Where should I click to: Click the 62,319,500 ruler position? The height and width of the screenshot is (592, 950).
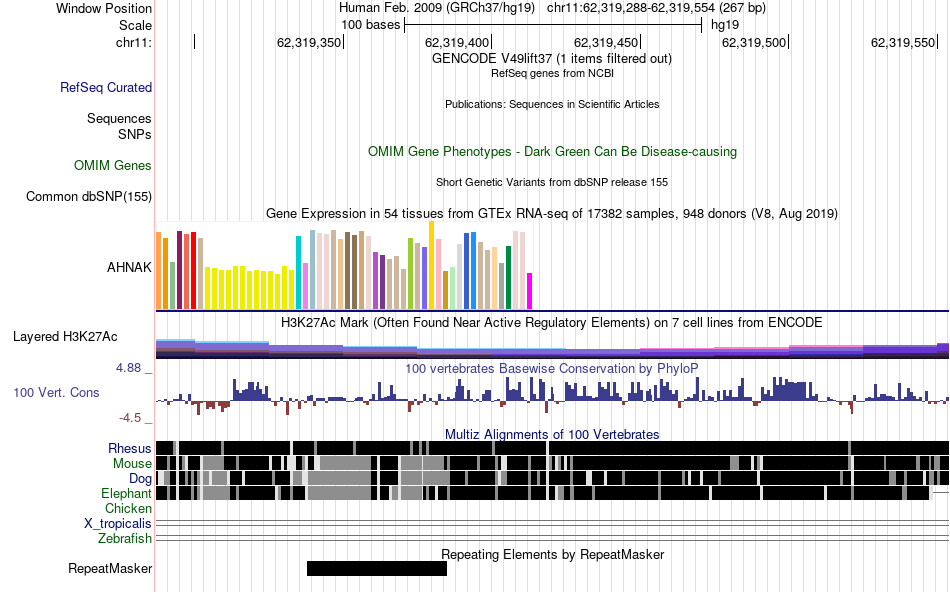[754, 42]
